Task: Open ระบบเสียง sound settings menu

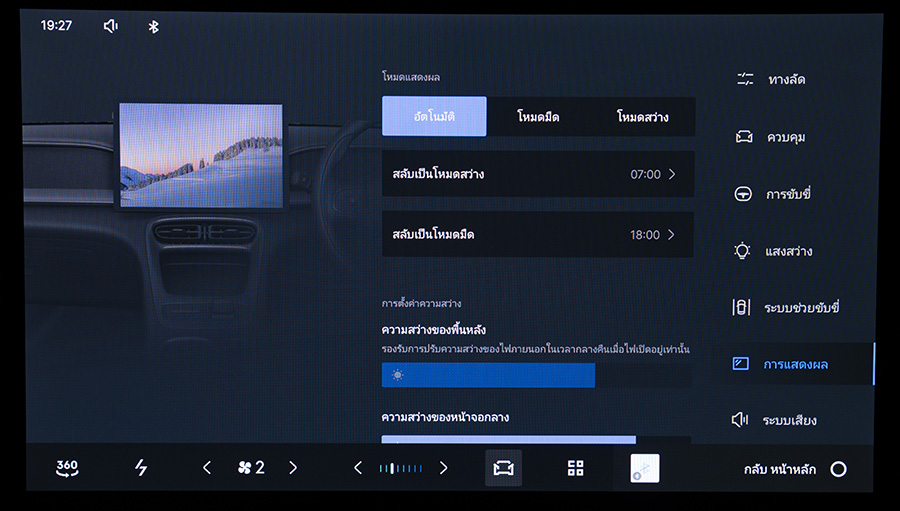Action: [788, 420]
